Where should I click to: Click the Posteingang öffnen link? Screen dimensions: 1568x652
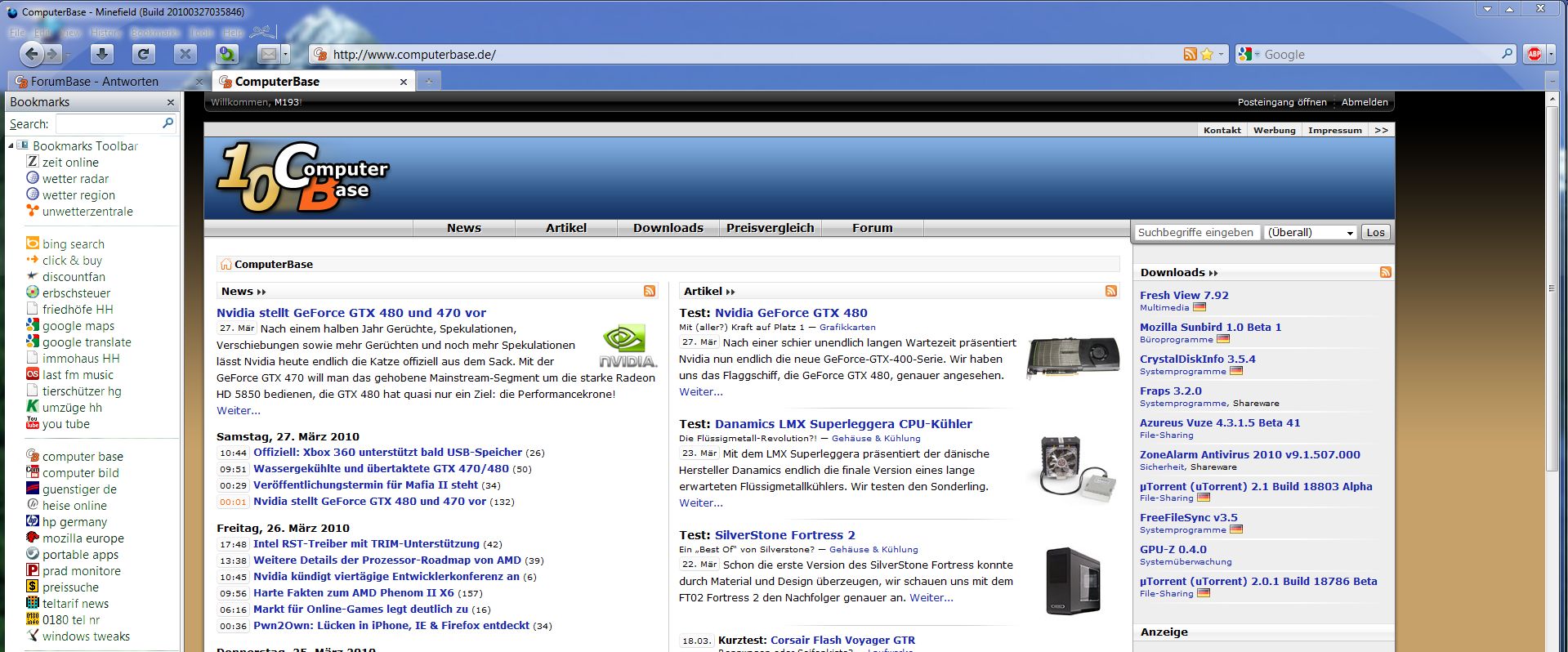tap(1282, 102)
